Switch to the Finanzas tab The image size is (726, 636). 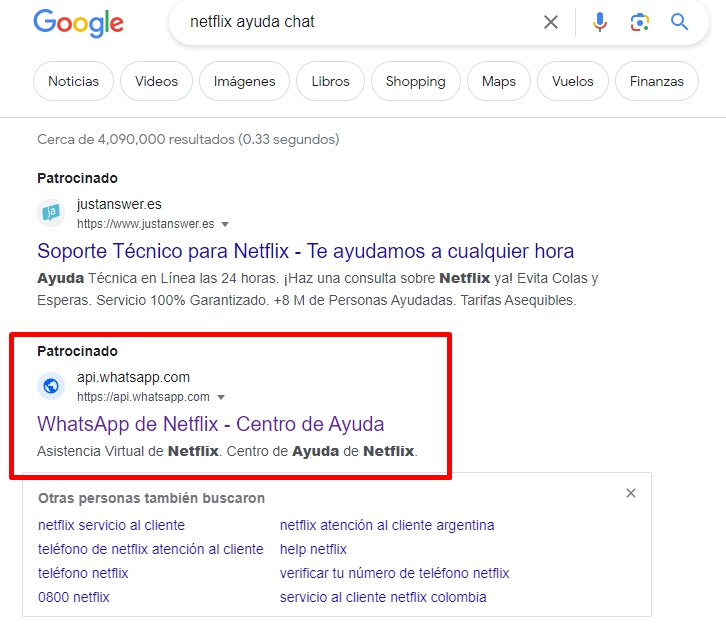657,81
